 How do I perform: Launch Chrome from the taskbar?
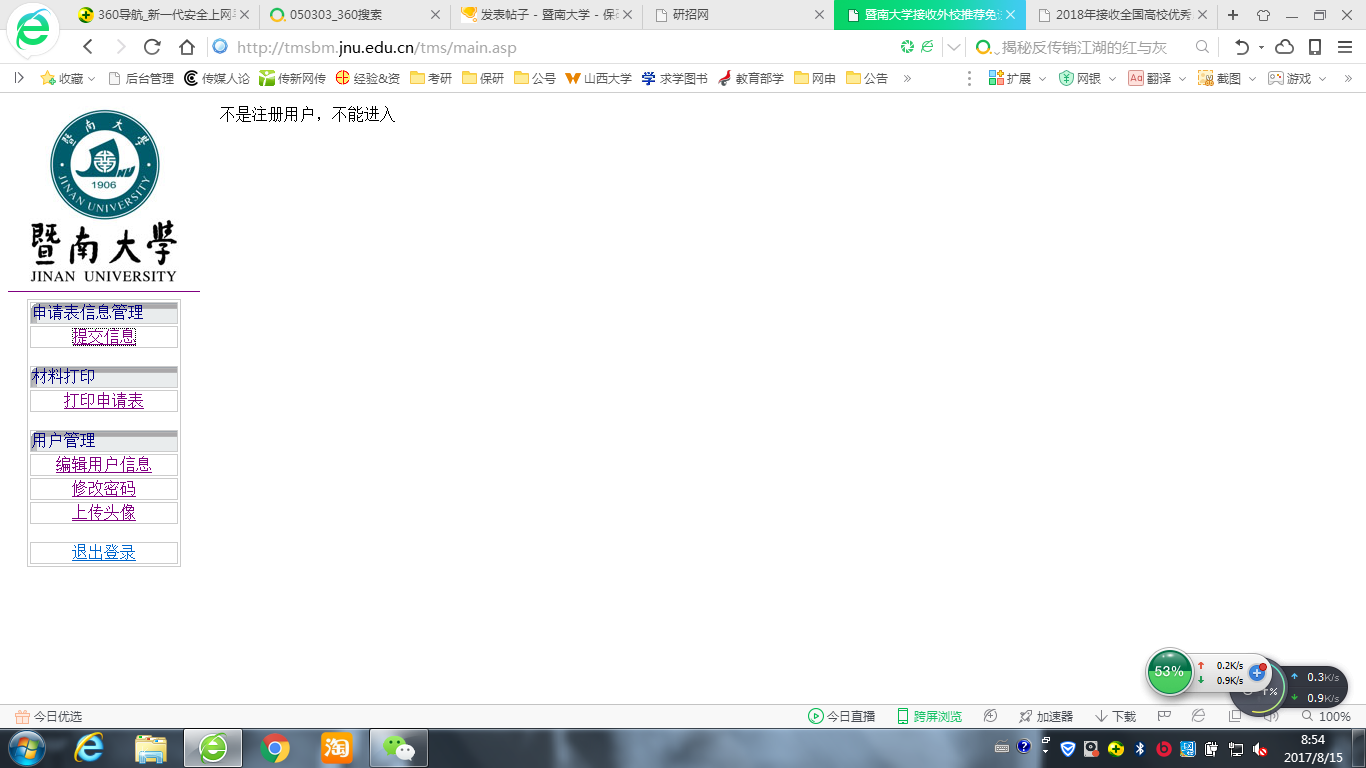click(275, 748)
